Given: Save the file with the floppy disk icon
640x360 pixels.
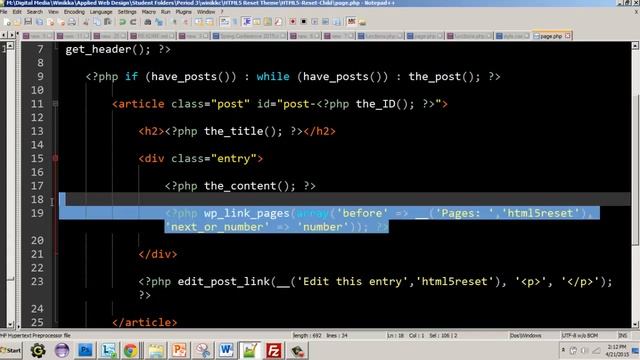Looking at the screenshot, I should 28,22.
